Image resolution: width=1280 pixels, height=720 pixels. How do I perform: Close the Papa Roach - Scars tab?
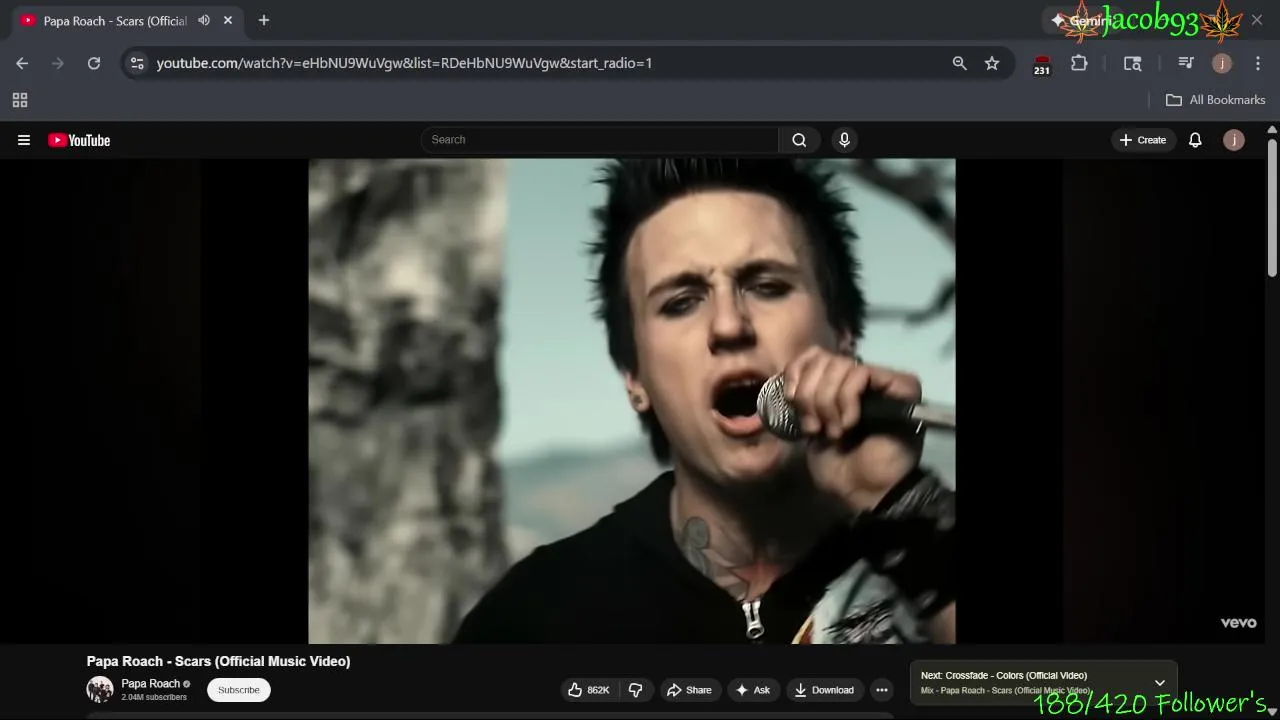click(x=228, y=20)
